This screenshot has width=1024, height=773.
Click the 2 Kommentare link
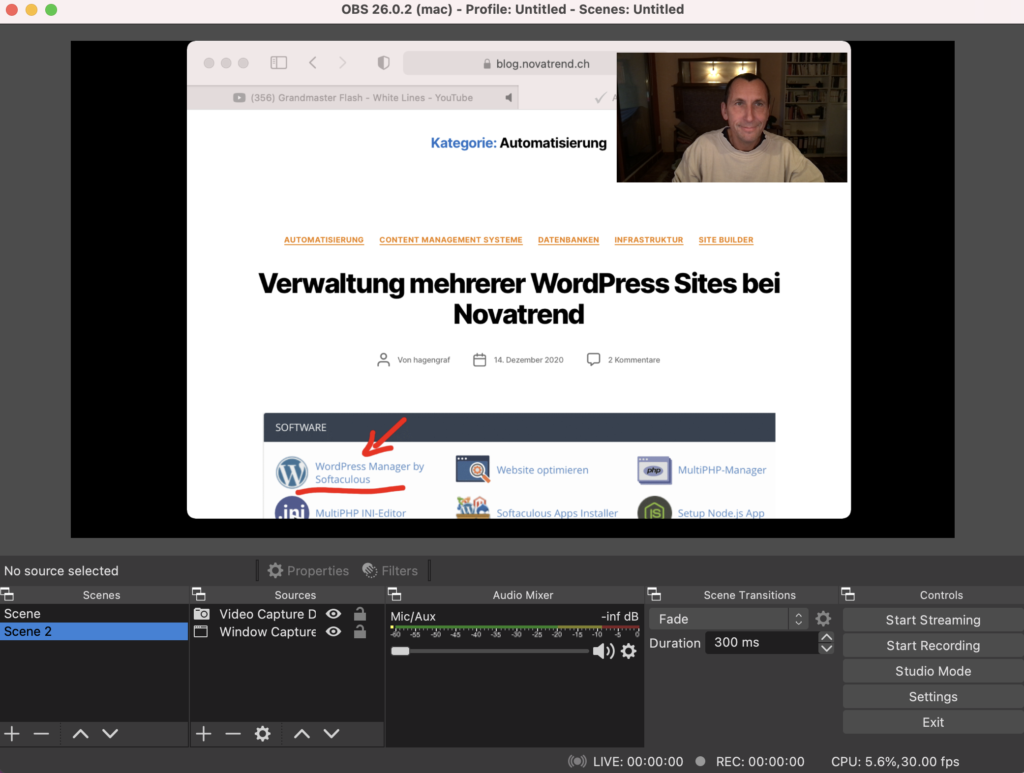[633, 360]
